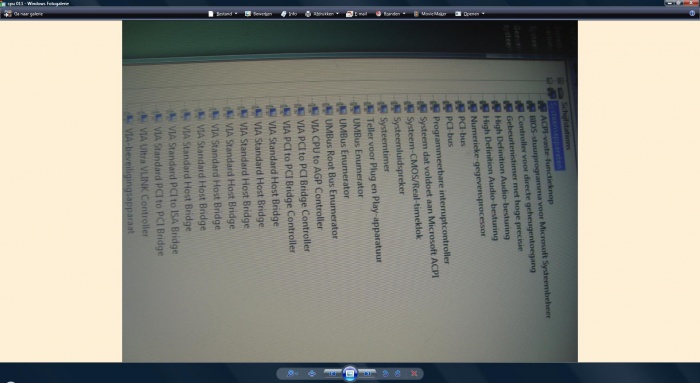Screen dimensions: 700x383
Task: Expand the Branden dropdown menu
Action: pyautogui.click(x=391, y=14)
